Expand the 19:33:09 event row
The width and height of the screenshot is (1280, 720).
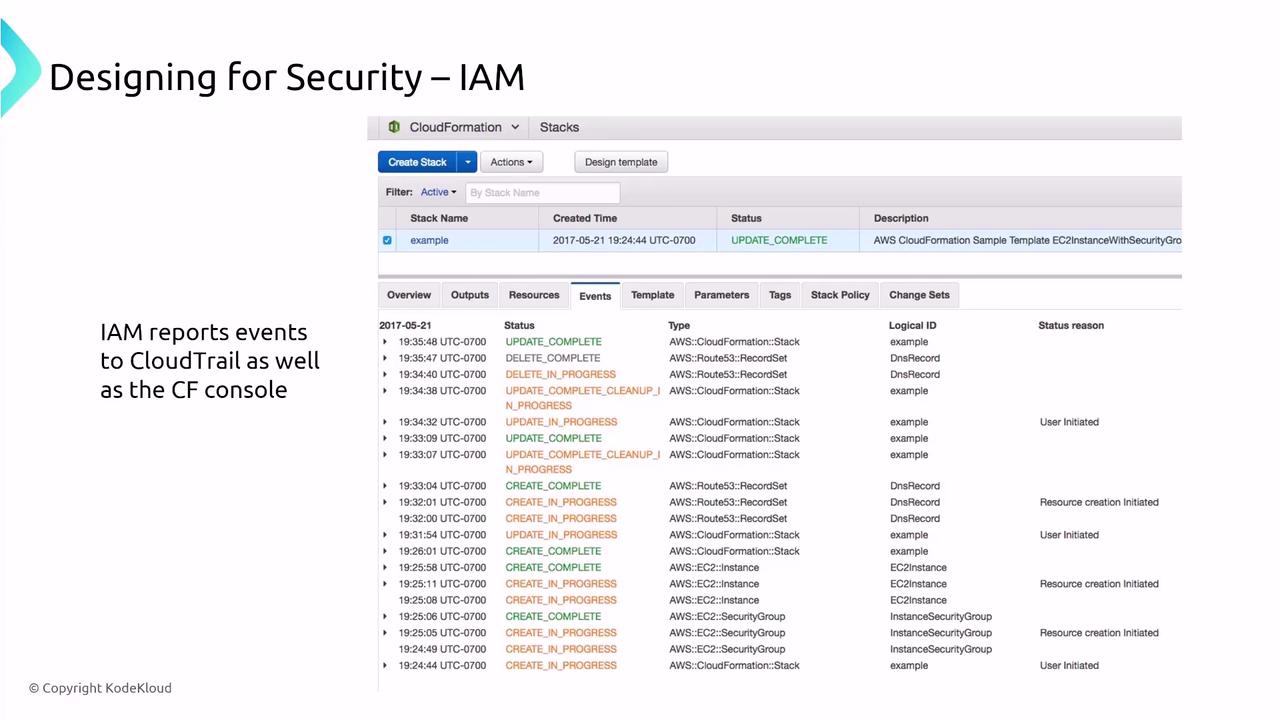point(385,438)
